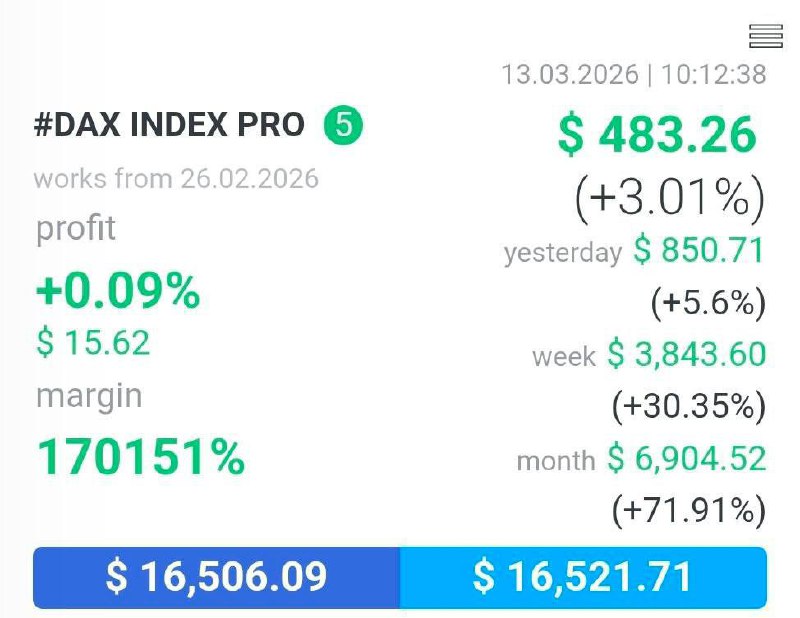800x618 pixels.
Task: Select today's profit $ 483.26
Action: click(x=657, y=135)
